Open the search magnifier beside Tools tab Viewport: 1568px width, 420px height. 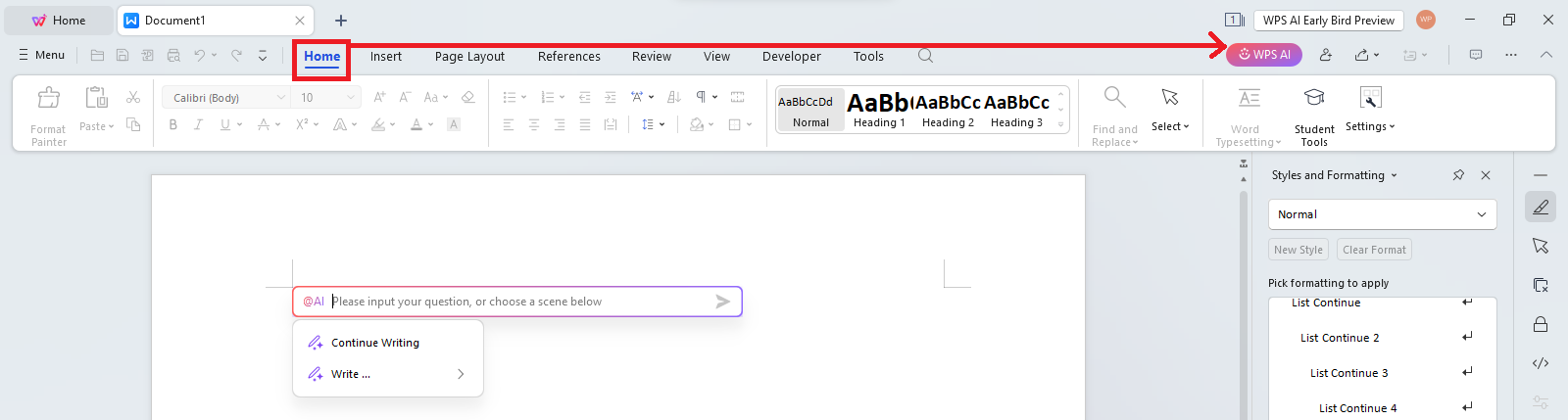click(925, 56)
